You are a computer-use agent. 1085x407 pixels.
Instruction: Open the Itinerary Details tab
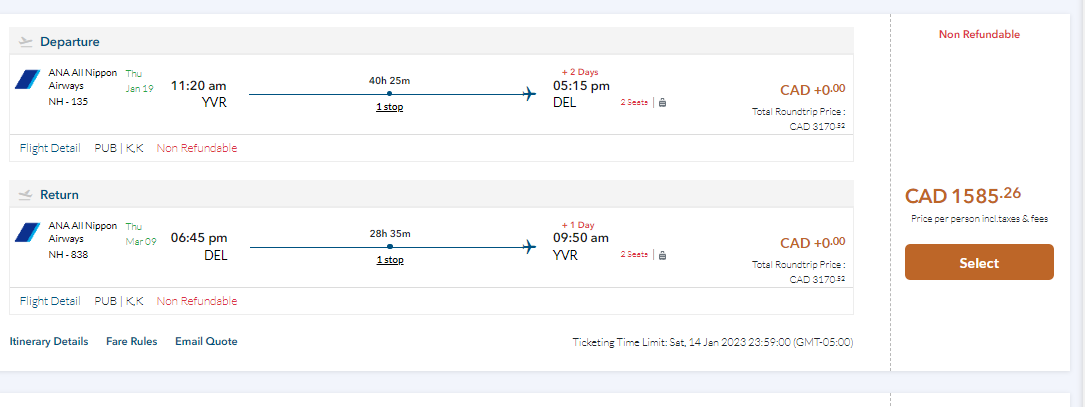[x=49, y=341]
